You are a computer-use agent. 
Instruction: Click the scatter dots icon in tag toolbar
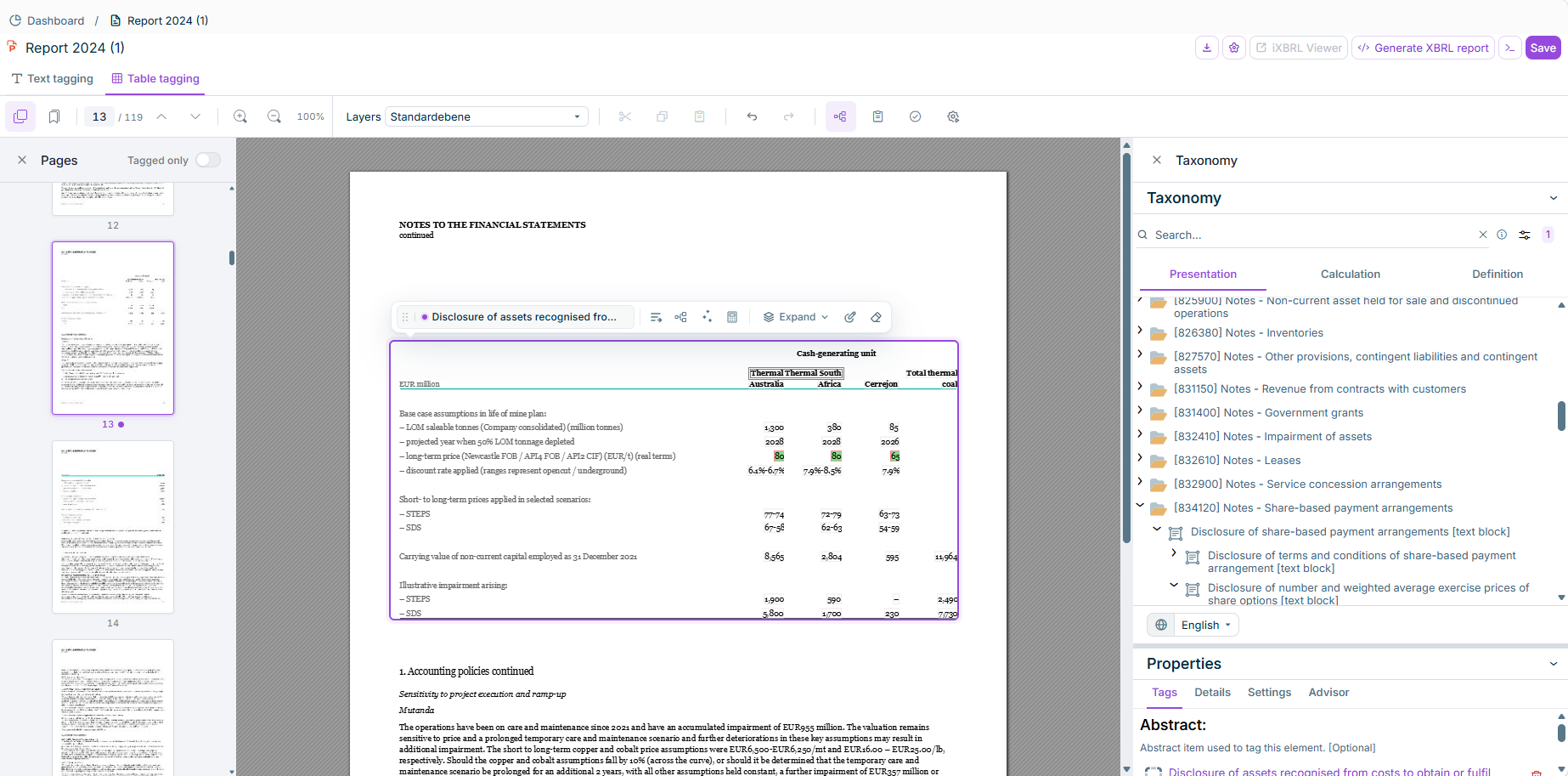(707, 317)
